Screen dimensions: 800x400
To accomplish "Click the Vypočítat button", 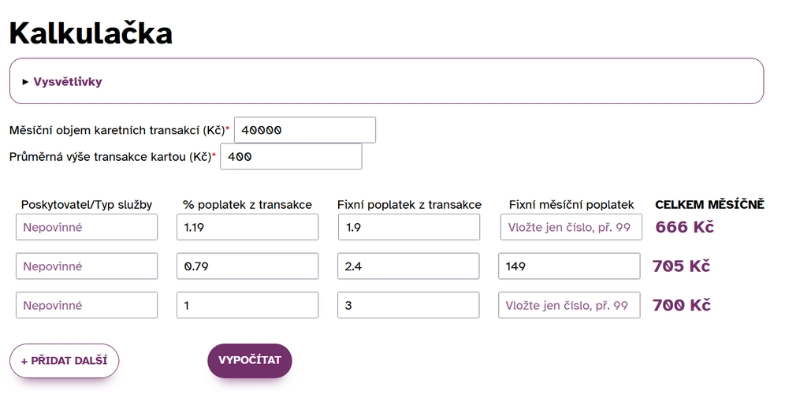I will (249, 361).
